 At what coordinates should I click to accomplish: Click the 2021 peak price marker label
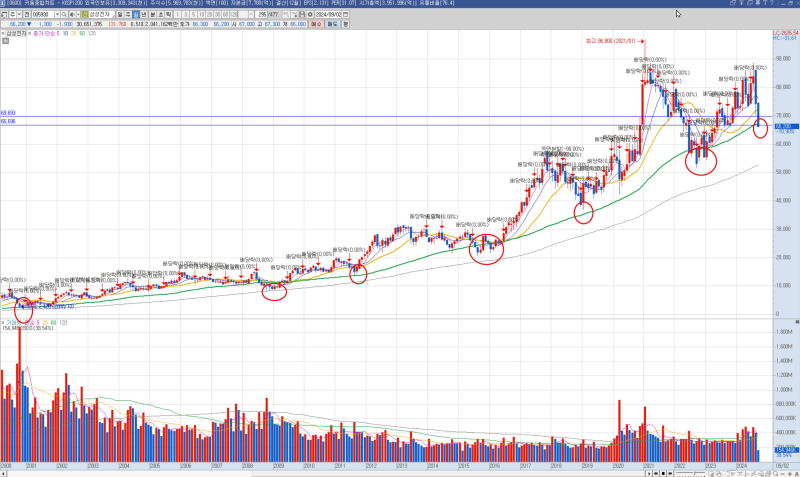point(609,41)
